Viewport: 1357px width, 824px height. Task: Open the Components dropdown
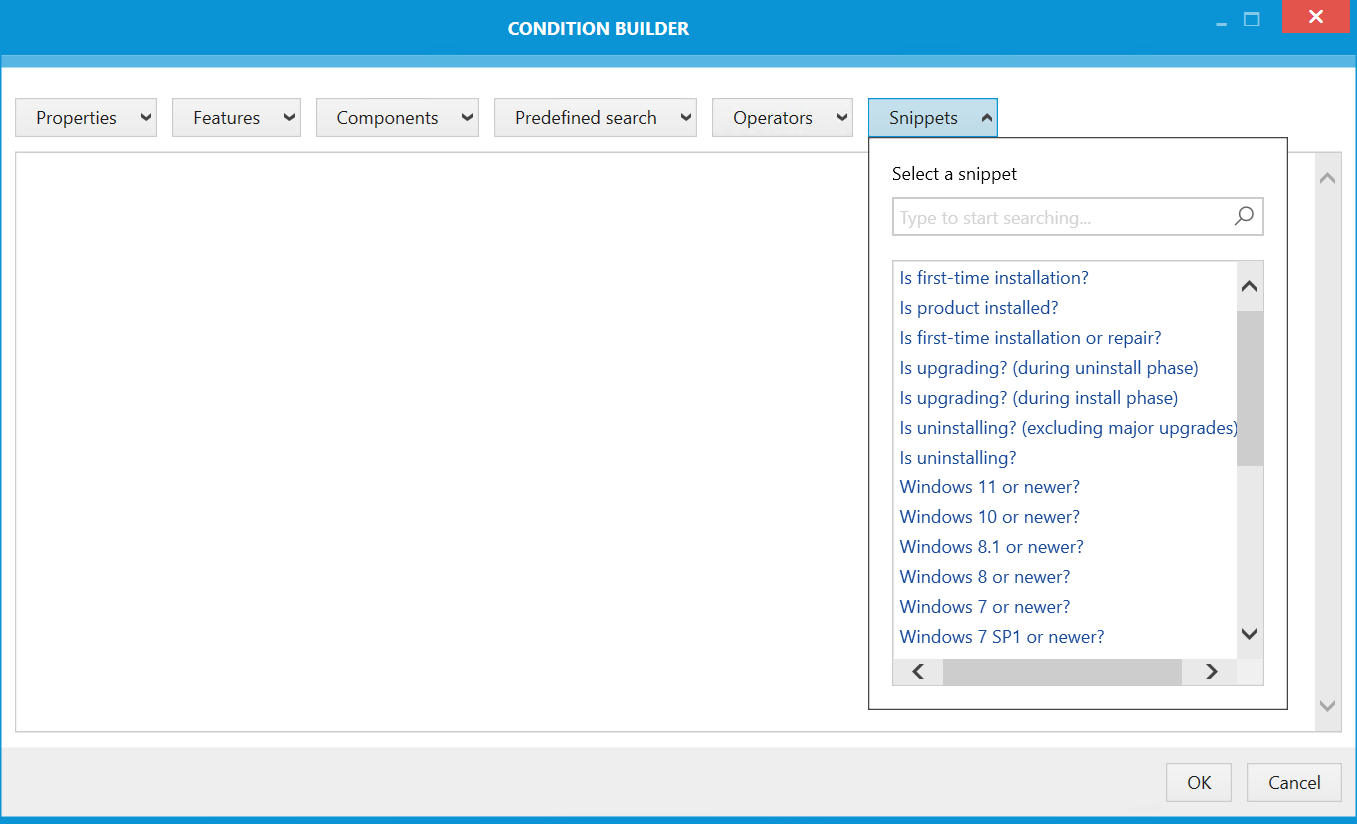pyautogui.click(x=397, y=117)
